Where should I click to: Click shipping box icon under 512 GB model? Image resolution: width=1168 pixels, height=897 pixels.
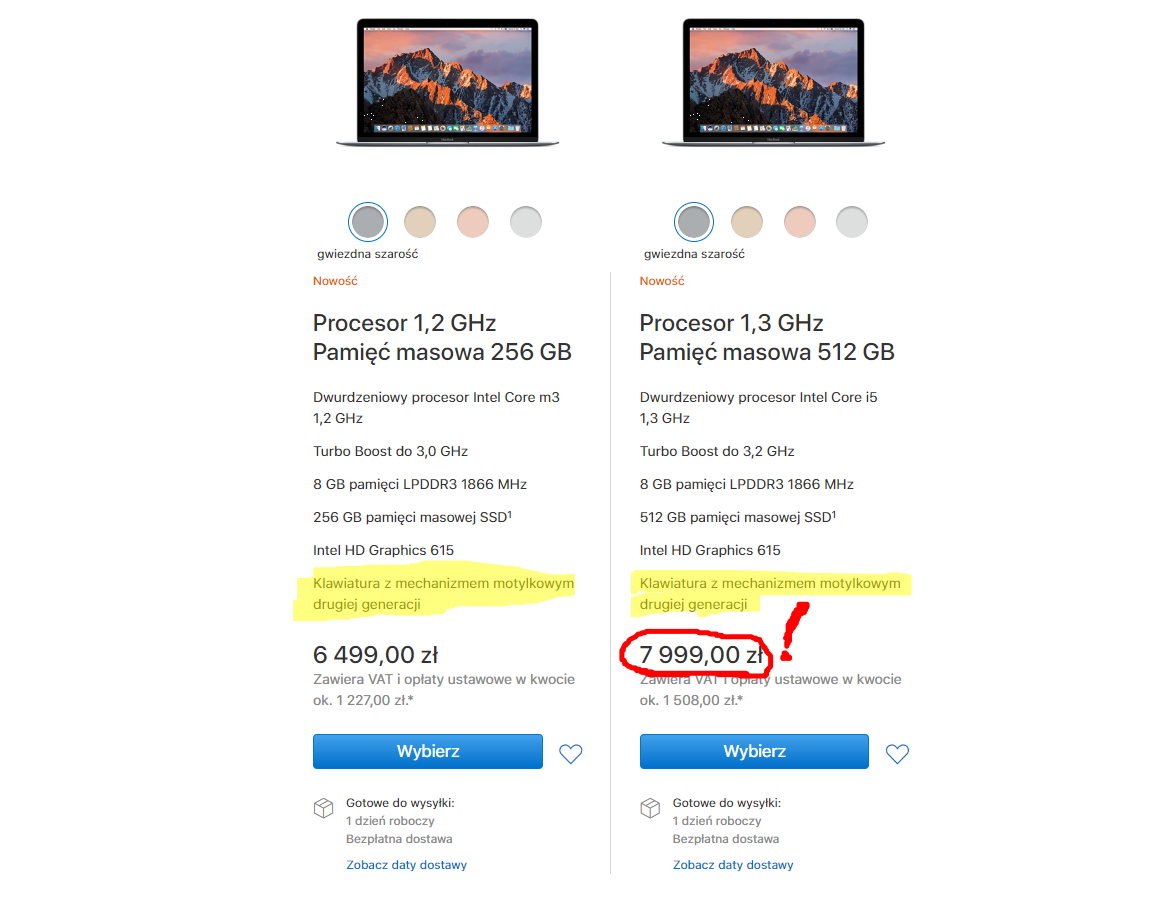coord(650,808)
